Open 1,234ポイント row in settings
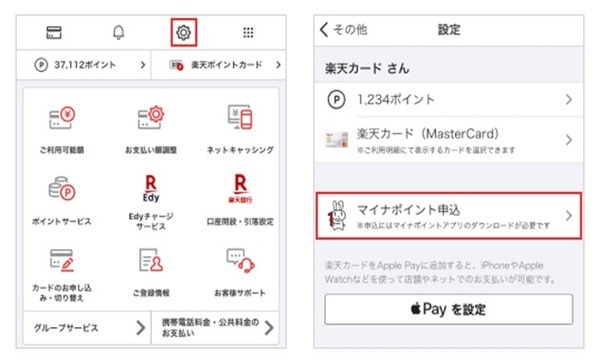Image resolution: width=600 pixels, height=362 pixels. 449,100
